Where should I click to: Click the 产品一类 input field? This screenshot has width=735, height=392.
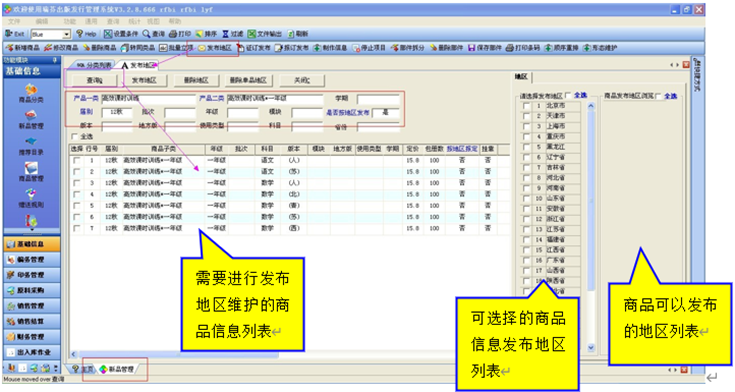coord(149,99)
